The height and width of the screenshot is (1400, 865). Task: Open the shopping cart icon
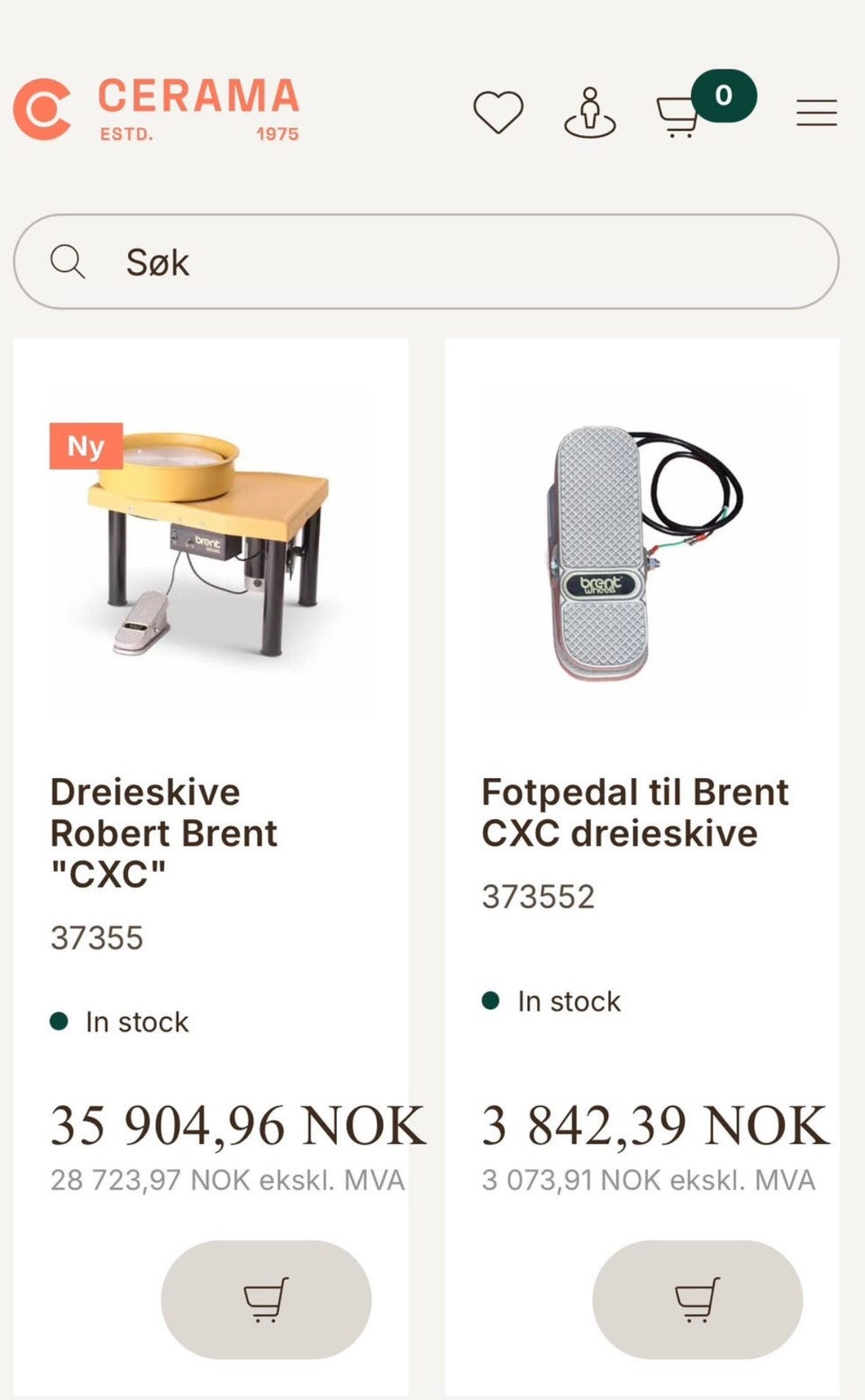(x=678, y=116)
